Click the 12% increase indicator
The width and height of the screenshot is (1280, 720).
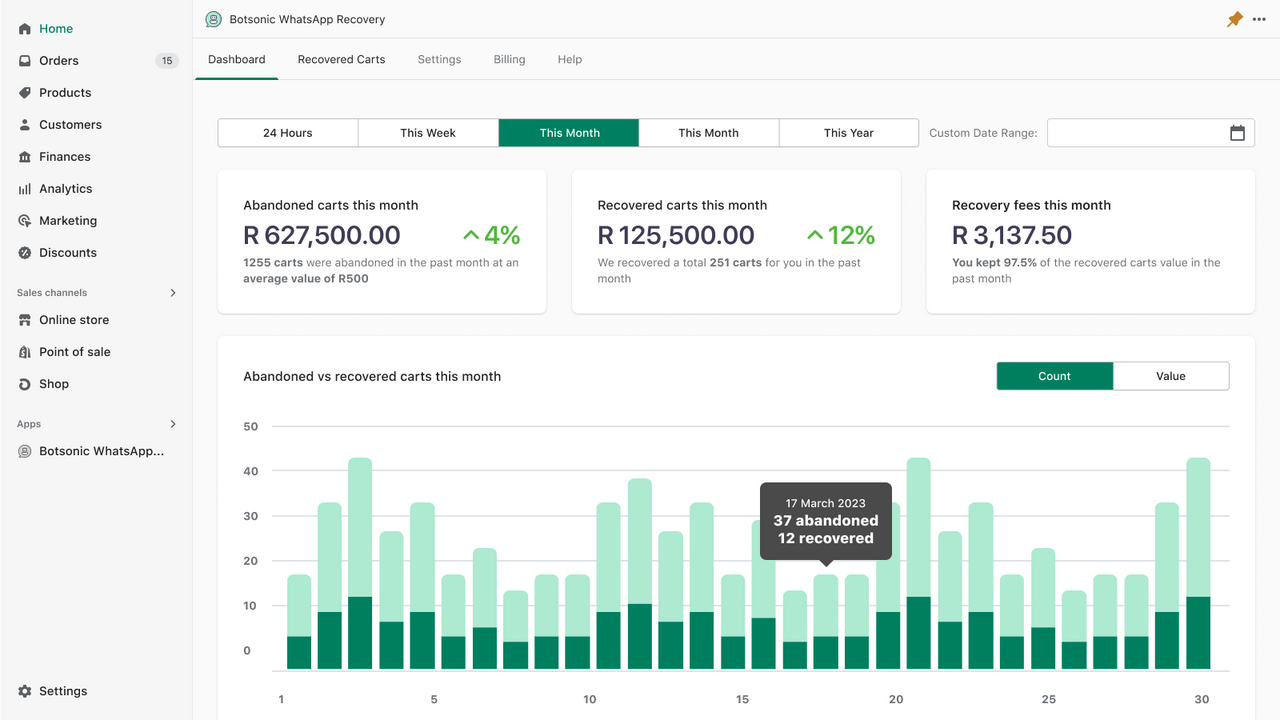click(x=841, y=236)
